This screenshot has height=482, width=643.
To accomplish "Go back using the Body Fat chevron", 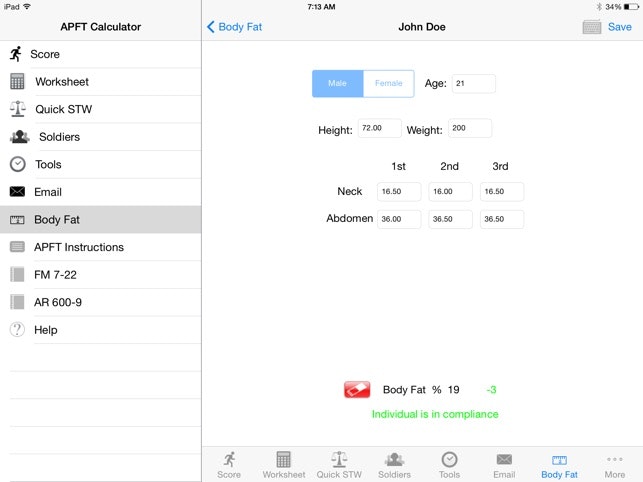I will point(235,27).
